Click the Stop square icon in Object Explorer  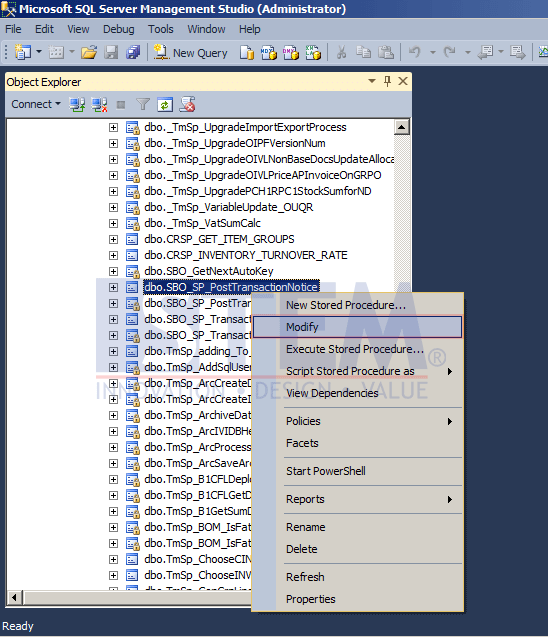121,105
